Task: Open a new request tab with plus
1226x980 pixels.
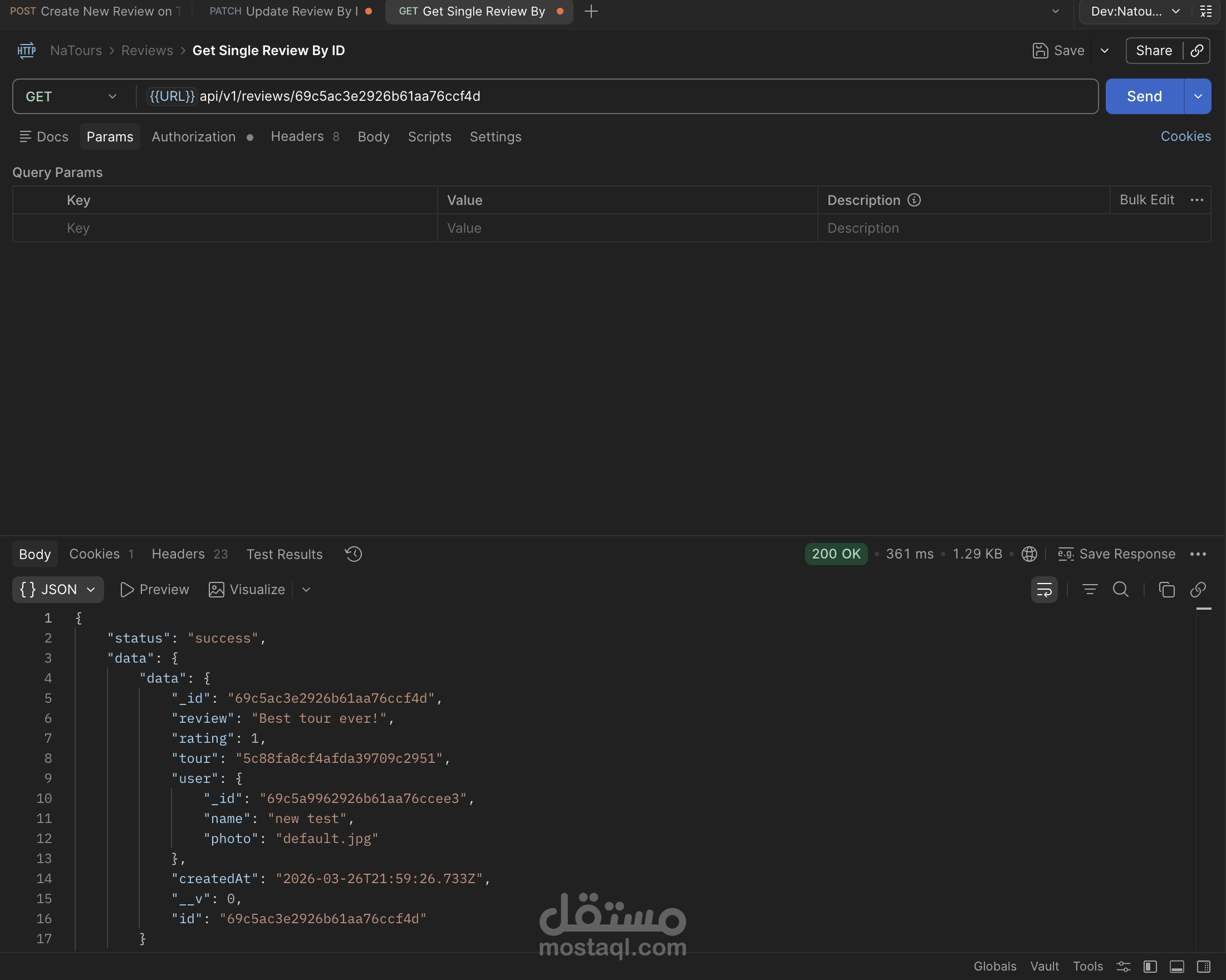Action: [591, 11]
